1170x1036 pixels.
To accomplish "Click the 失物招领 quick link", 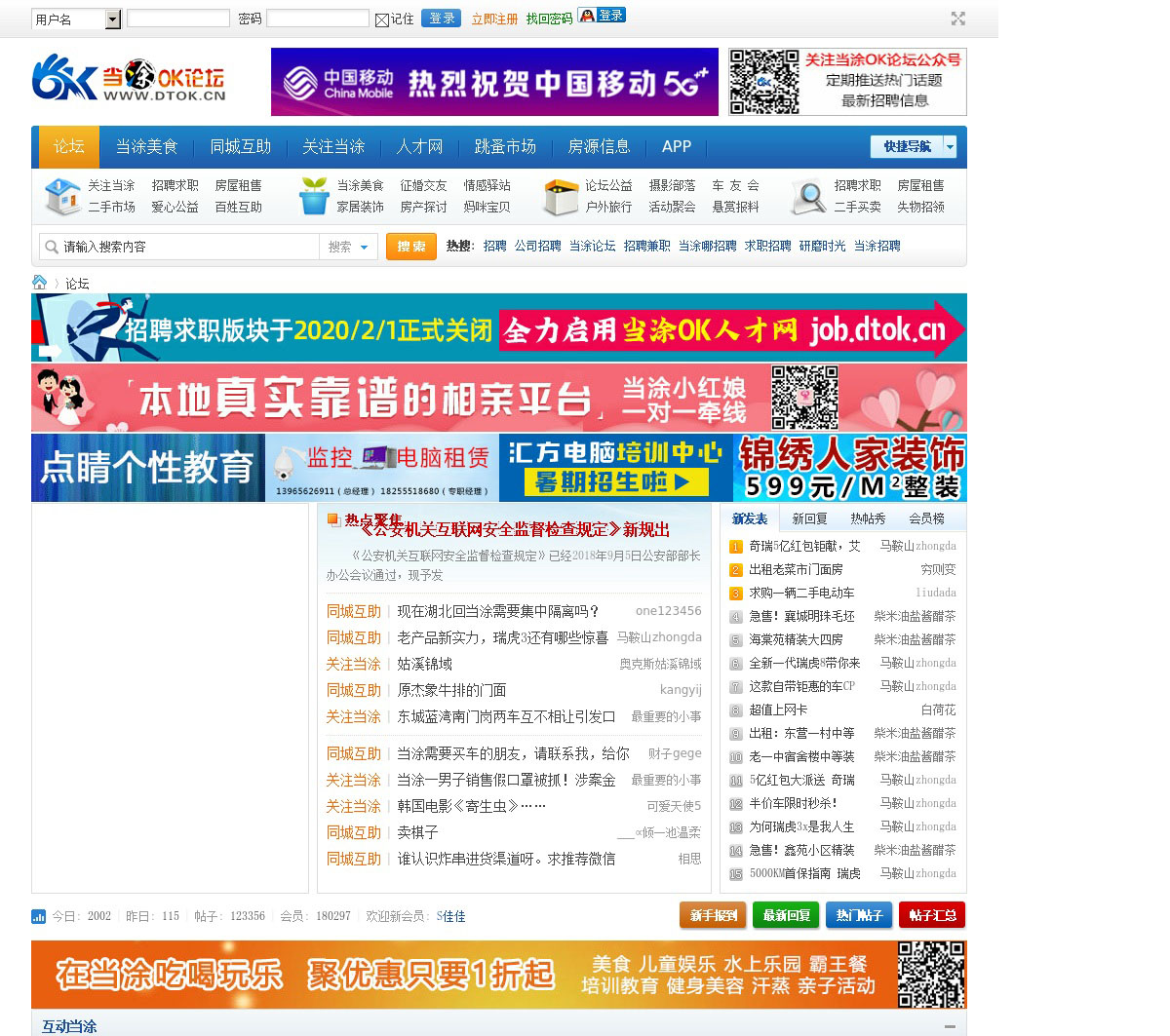I will coord(920,207).
